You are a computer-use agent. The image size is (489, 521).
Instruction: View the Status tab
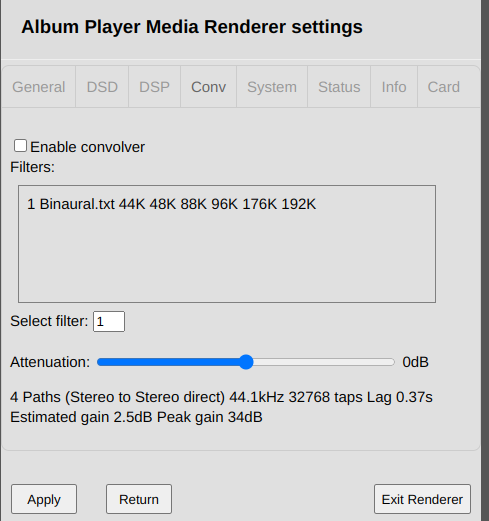coord(339,87)
